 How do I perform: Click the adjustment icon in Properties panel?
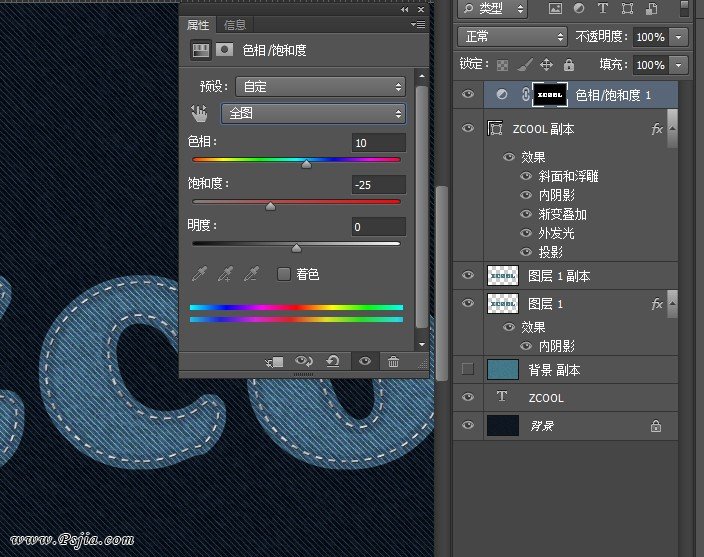[x=200, y=50]
